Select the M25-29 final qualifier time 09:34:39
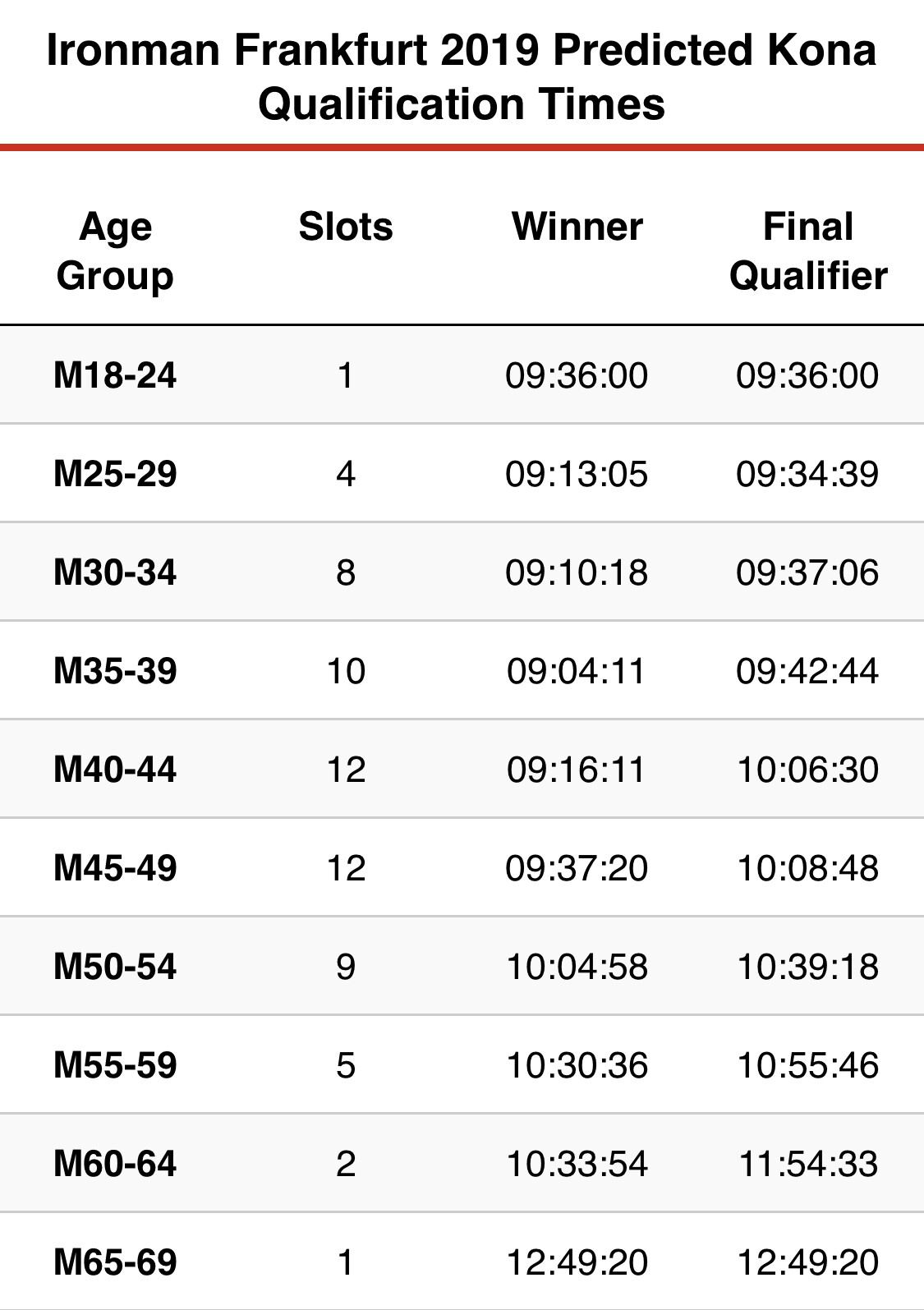924x1310 pixels. (x=808, y=474)
